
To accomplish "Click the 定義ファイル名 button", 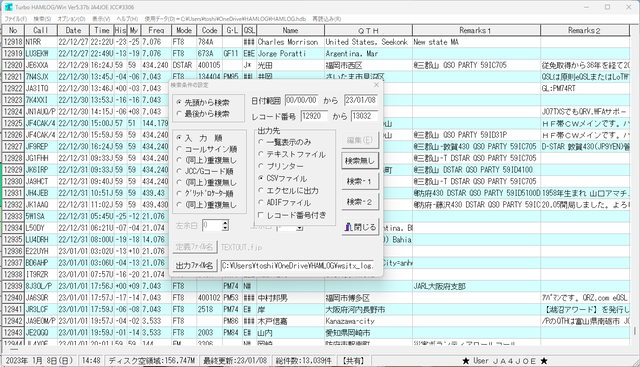I will pos(195,247).
